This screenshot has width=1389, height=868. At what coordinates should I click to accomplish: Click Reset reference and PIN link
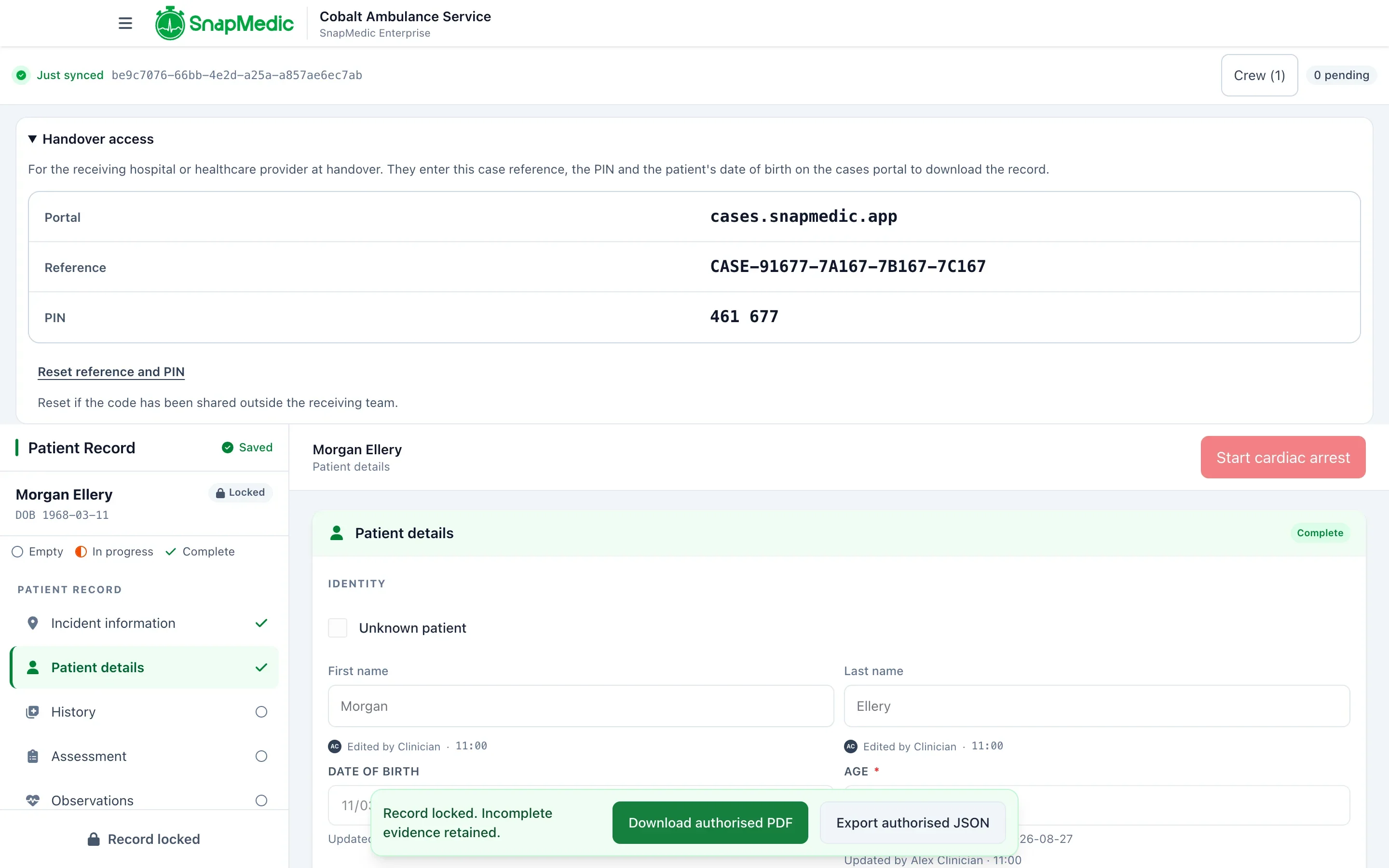[111, 372]
